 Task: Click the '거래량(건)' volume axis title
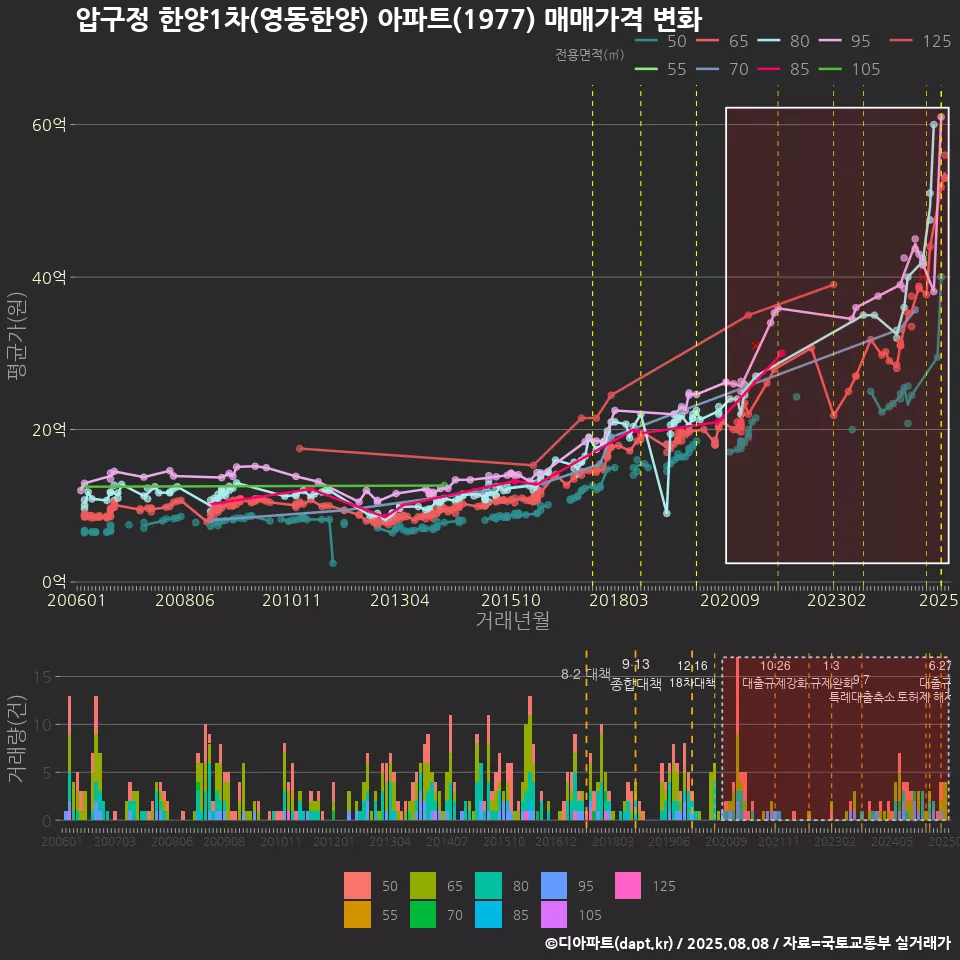click(x=17, y=738)
